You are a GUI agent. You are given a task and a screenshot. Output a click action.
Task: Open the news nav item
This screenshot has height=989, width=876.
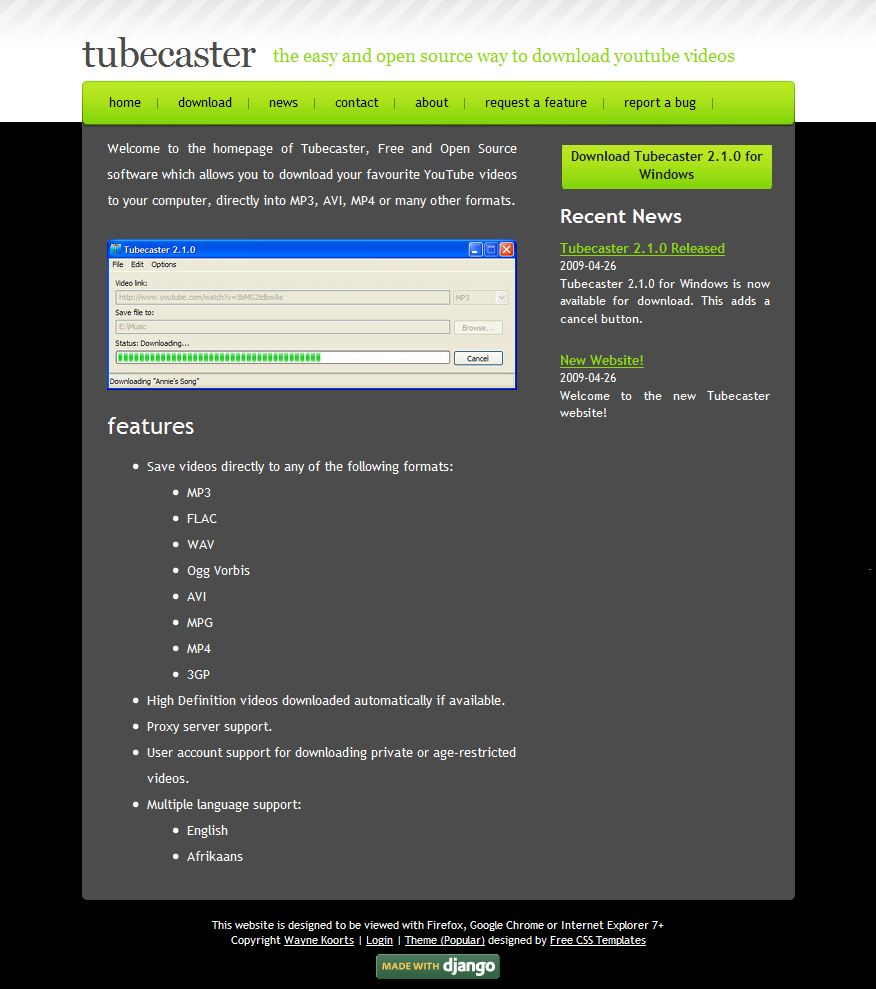click(x=283, y=103)
